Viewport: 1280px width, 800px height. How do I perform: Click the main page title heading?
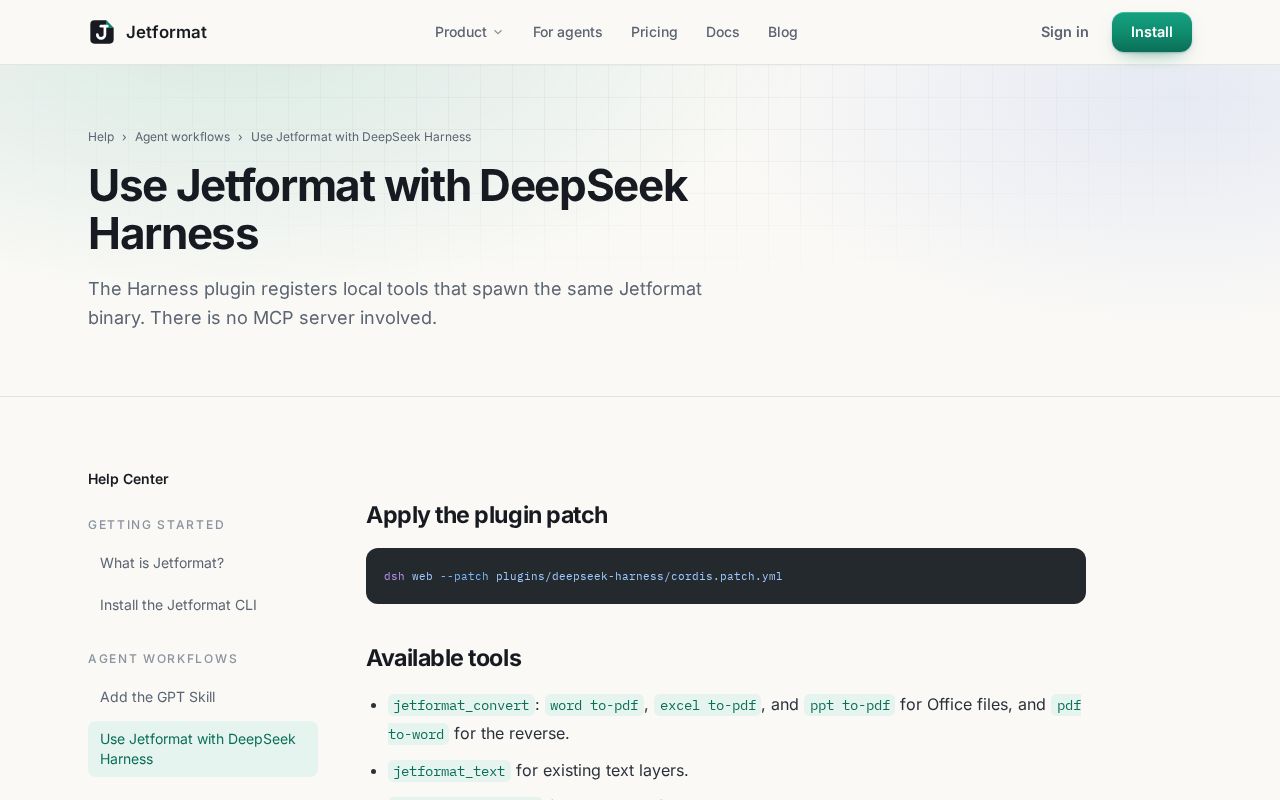pyautogui.click(x=388, y=209)
